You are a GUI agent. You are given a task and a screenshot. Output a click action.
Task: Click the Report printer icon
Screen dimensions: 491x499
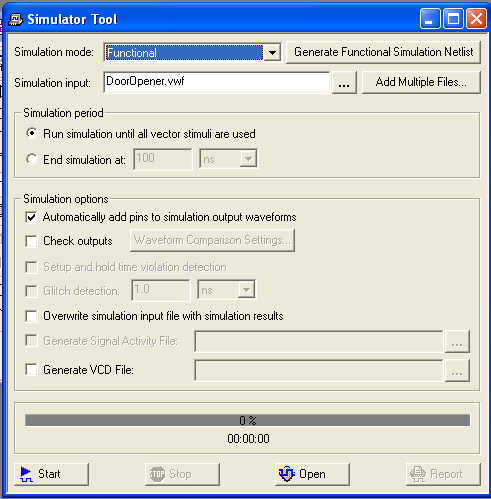click(418, 474)
